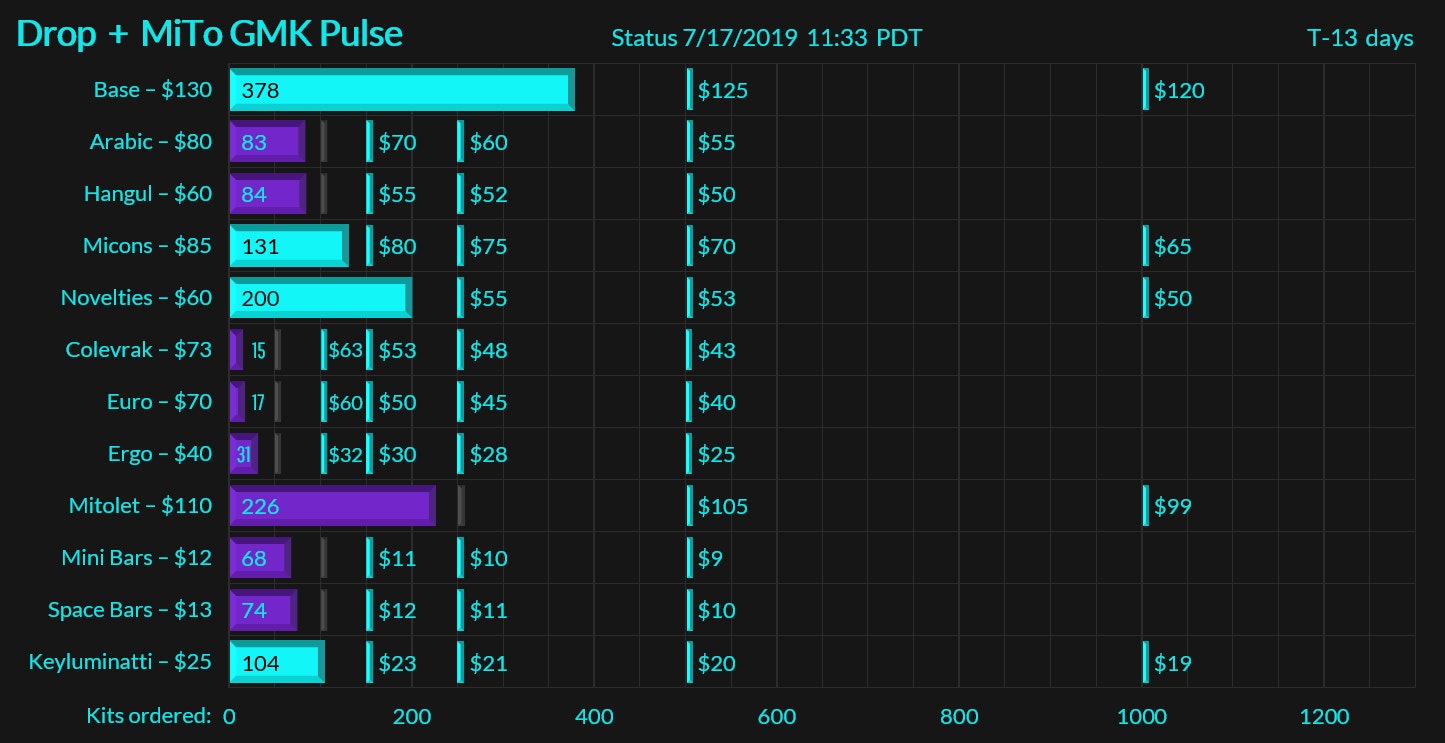Click the T-13 days countdown label
This screenshot has height=743, width=1445.
tap(1360, 38)
